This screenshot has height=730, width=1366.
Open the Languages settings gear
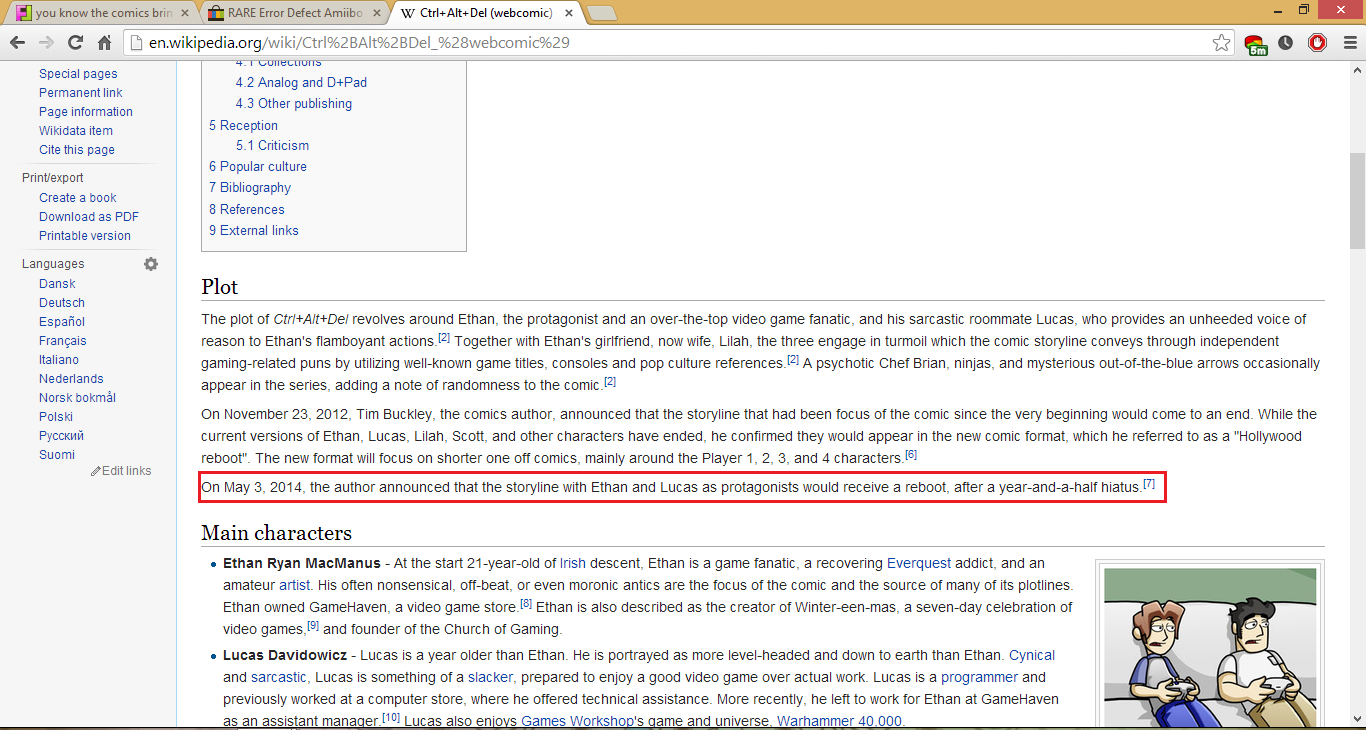coord(151,264)
